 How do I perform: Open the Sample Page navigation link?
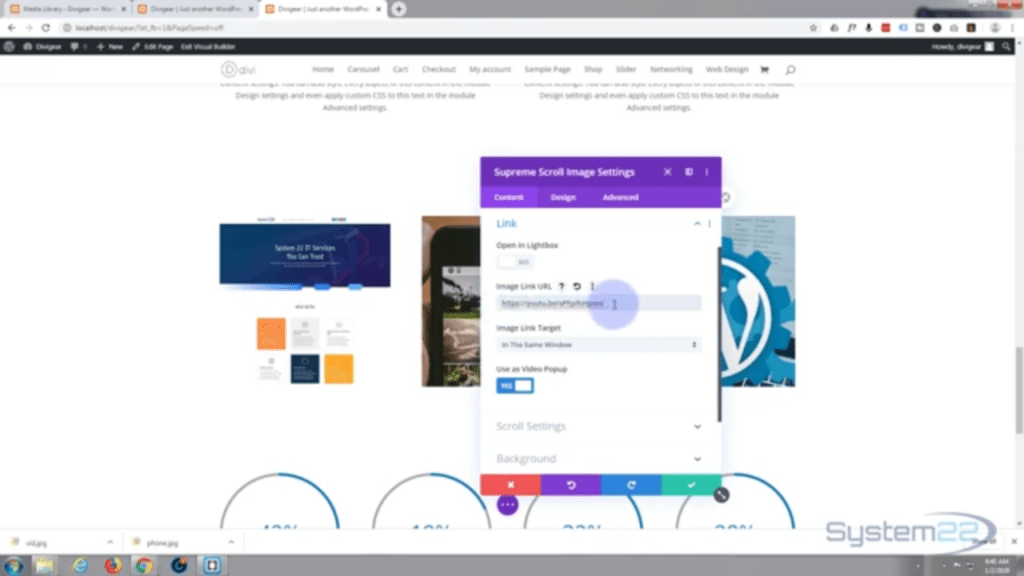click(x=547, y=69)
